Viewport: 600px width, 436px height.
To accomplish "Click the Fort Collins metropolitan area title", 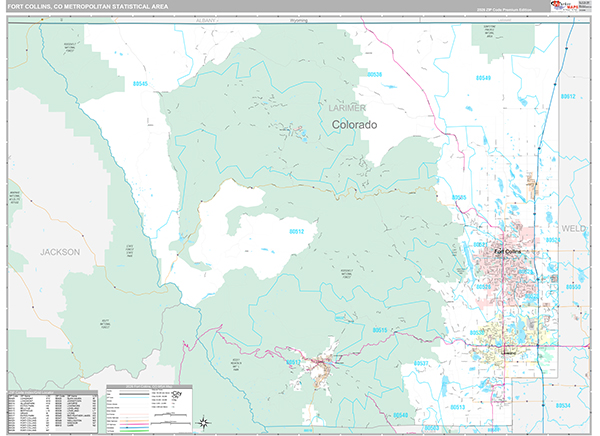I will (x=85, y=6).
